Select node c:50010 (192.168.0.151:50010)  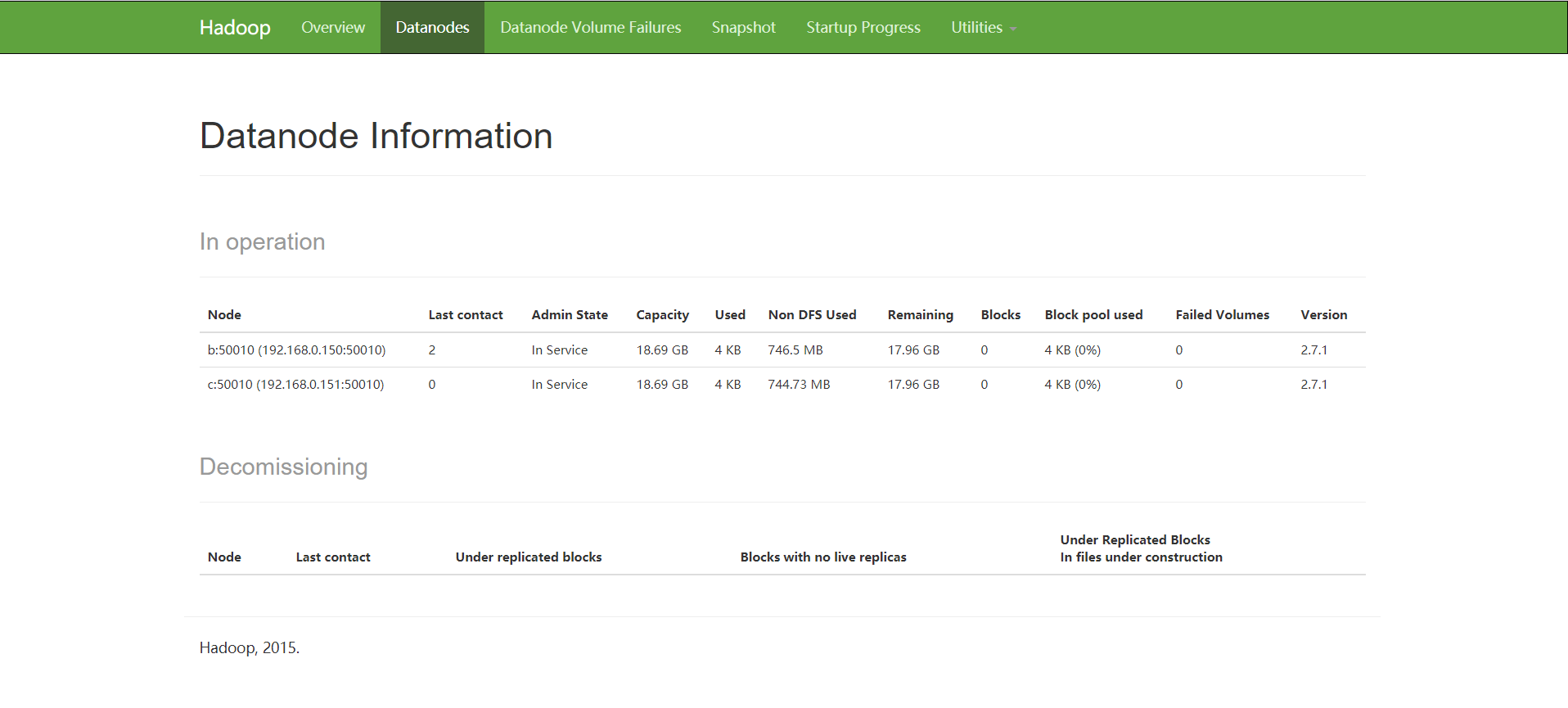(x=296, y=384)
